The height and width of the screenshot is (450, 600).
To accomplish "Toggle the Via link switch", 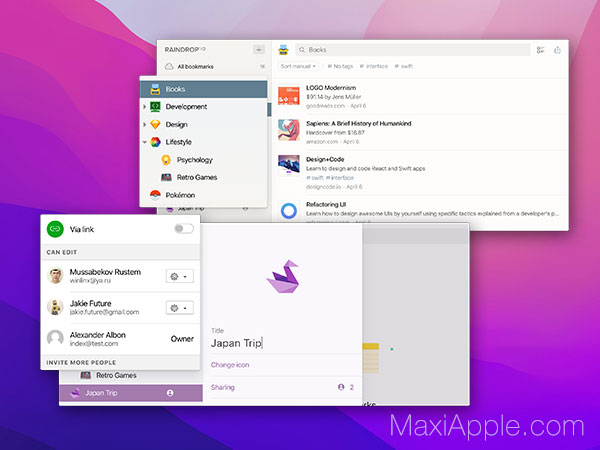I will click(184, 229).
